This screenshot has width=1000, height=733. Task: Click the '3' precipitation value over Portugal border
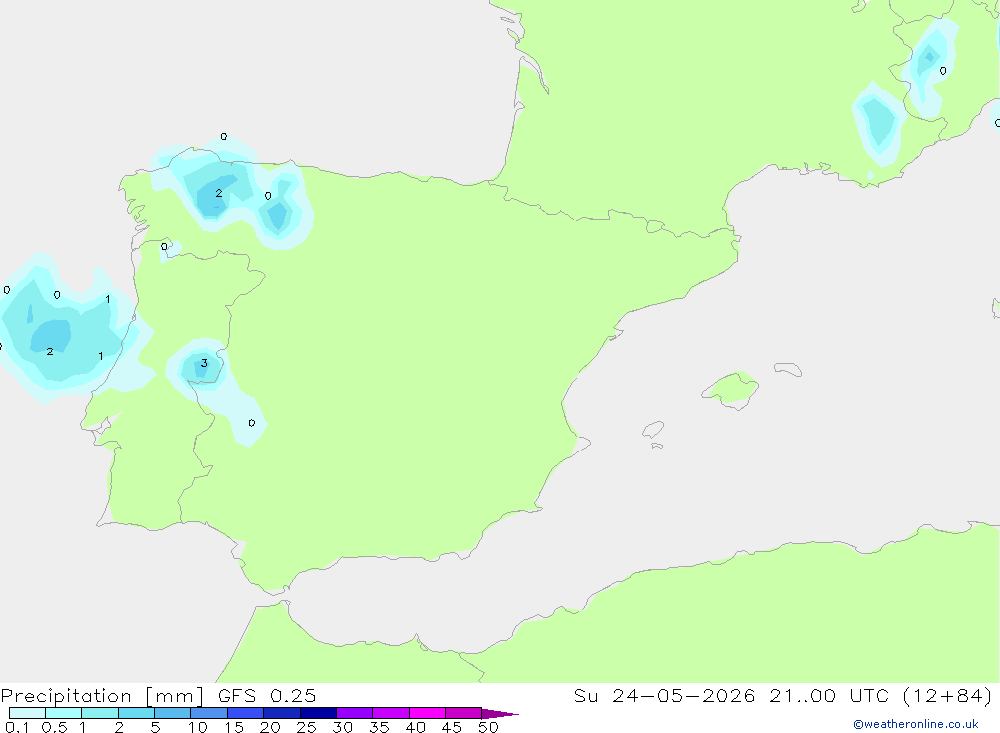(204, 363)
